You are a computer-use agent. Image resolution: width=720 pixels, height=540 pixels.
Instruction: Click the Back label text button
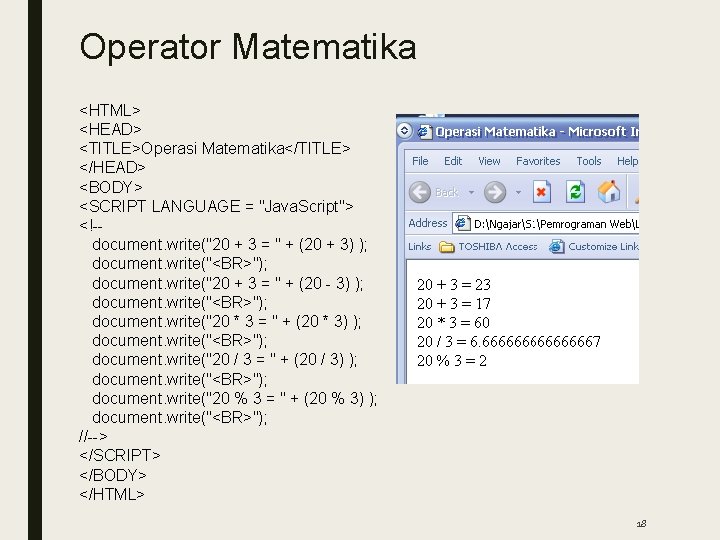tap(446, 192)
